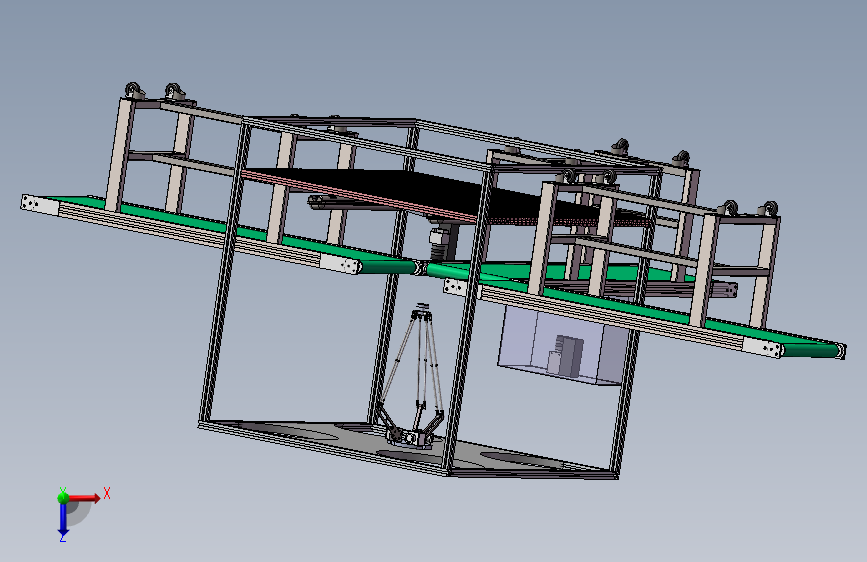Select the grey device inside the transparent box

click(x=567, y=355)
